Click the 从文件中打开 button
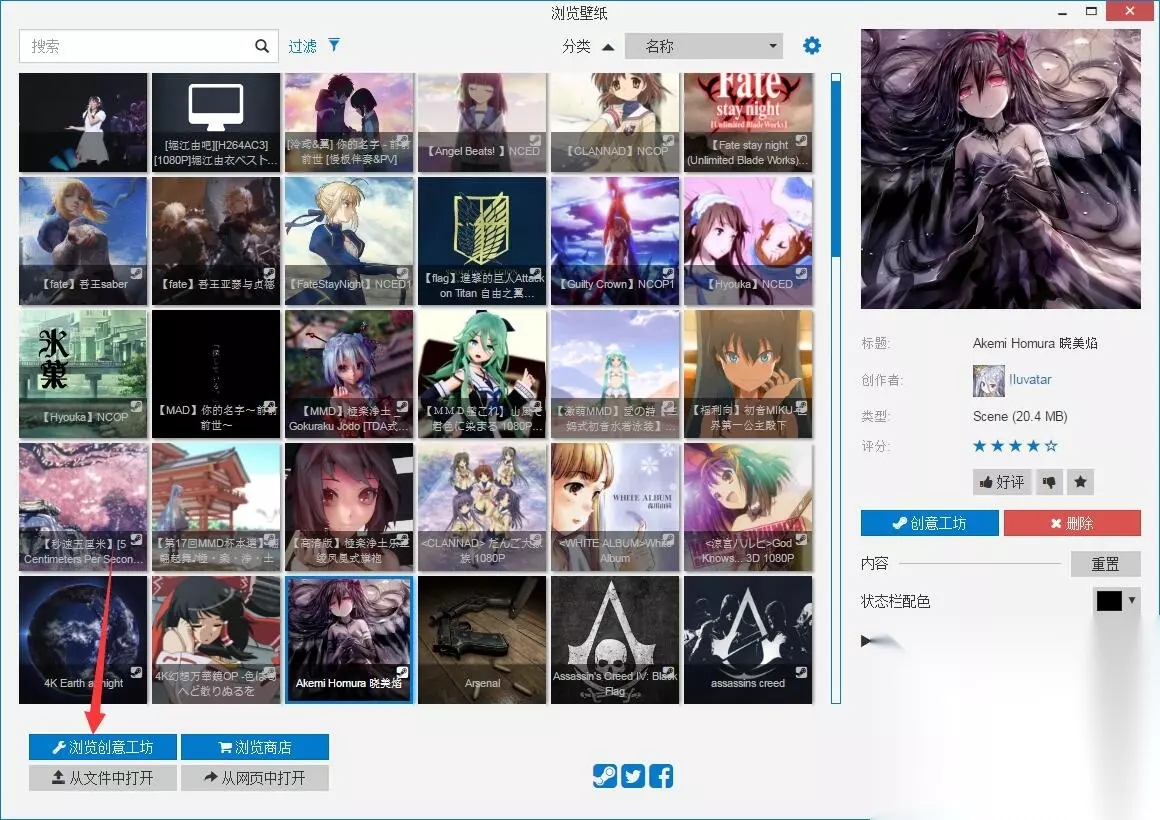Screen dimensions: 1160x820 103,778
